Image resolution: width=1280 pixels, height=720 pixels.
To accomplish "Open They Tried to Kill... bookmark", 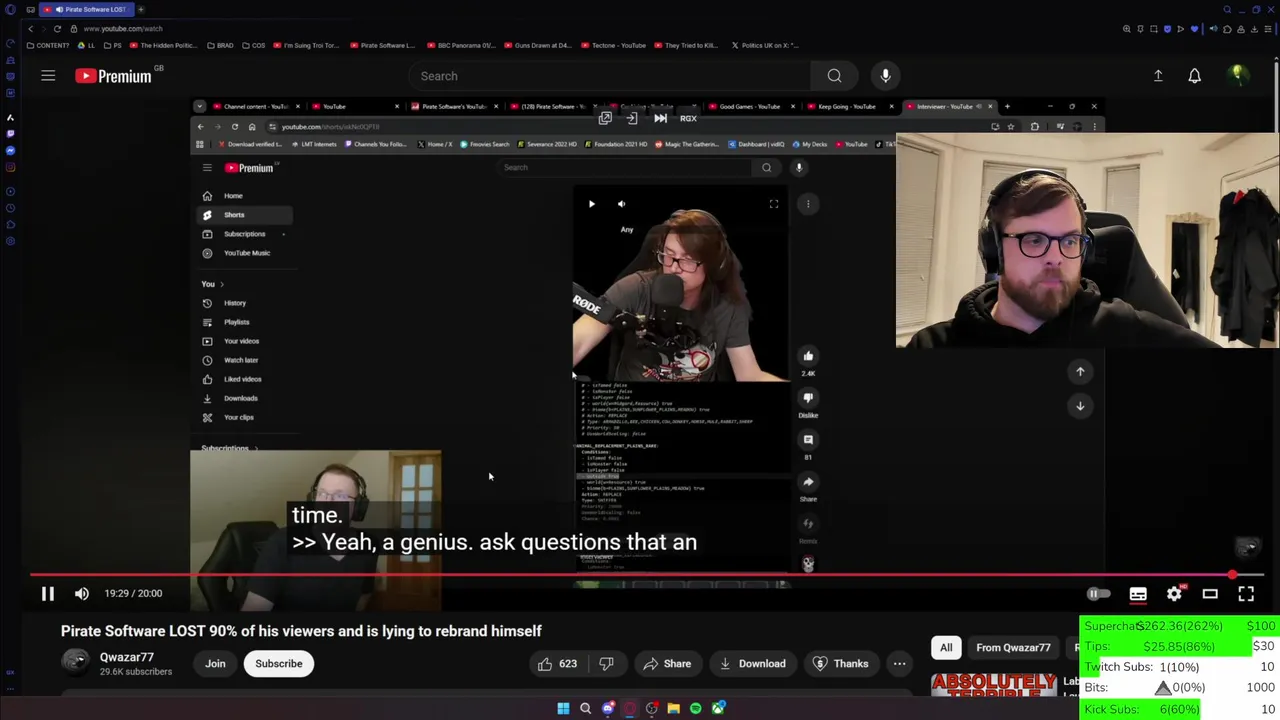I will coord(686,45).
